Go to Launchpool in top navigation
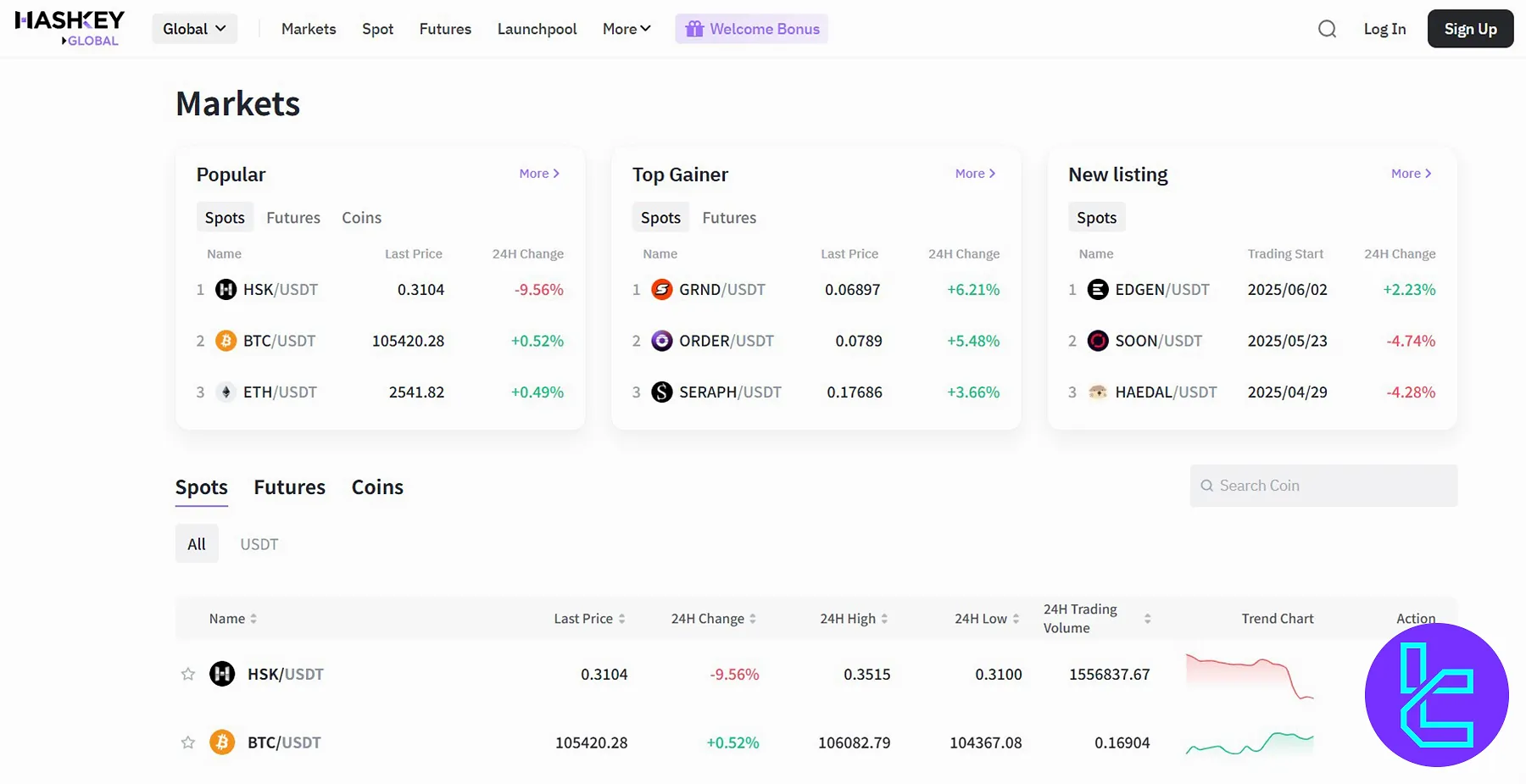Image resolution: width=1526 pixels, height=784 pixels. click(537, 29)
